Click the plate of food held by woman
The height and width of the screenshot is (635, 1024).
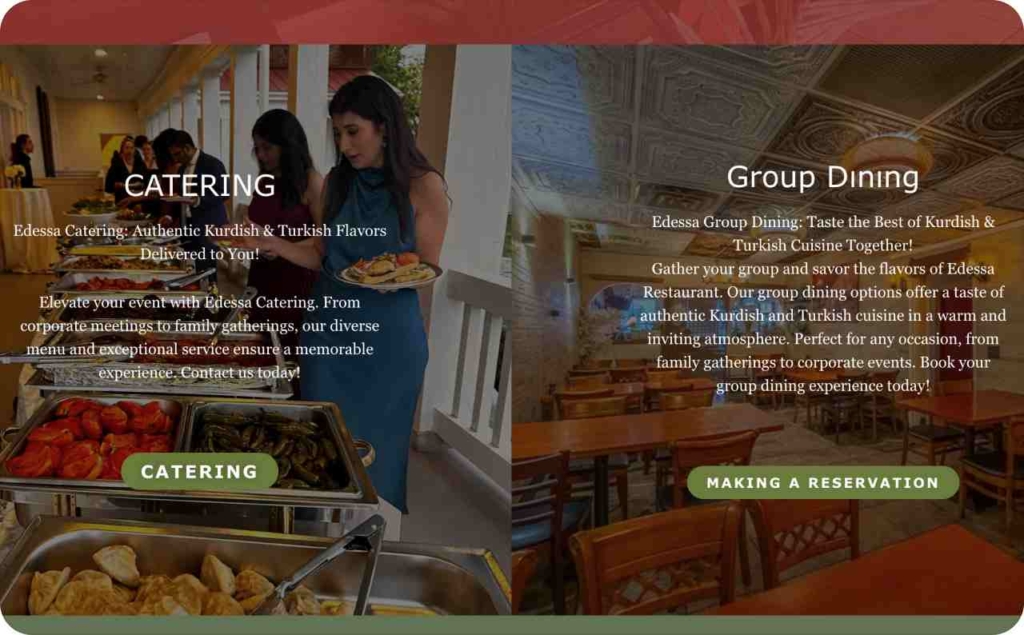coord(389,270)
